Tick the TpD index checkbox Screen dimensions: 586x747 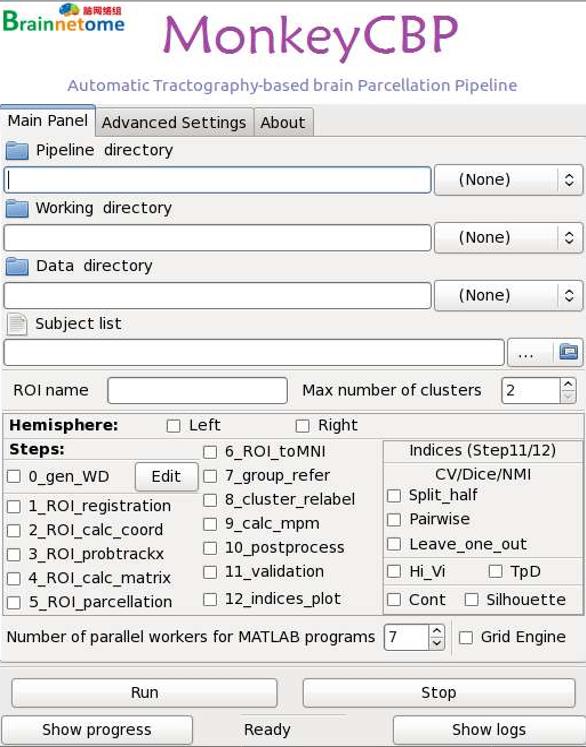click(x=495, y=571)
